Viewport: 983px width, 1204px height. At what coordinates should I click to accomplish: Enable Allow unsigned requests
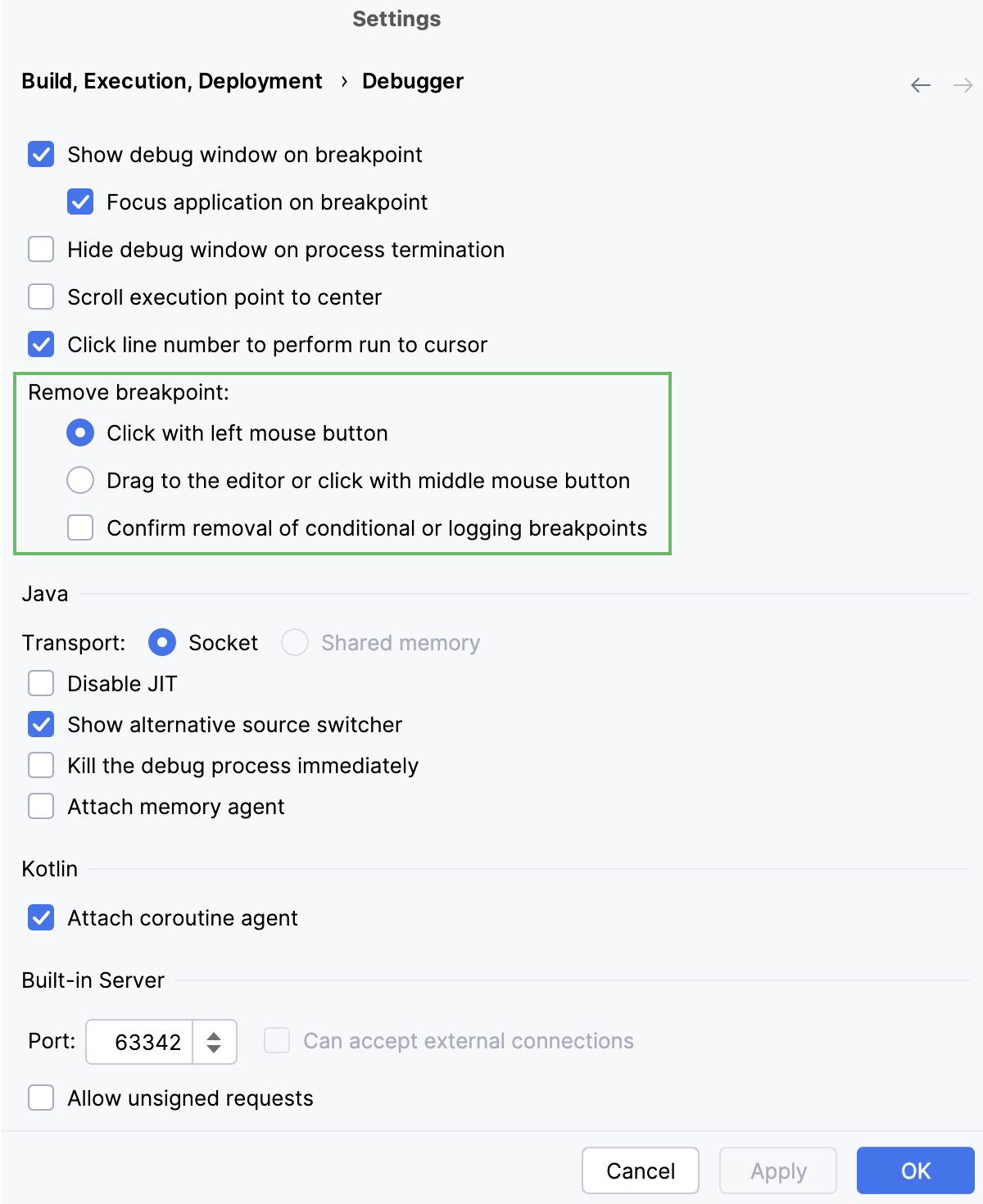[40, 1097]
